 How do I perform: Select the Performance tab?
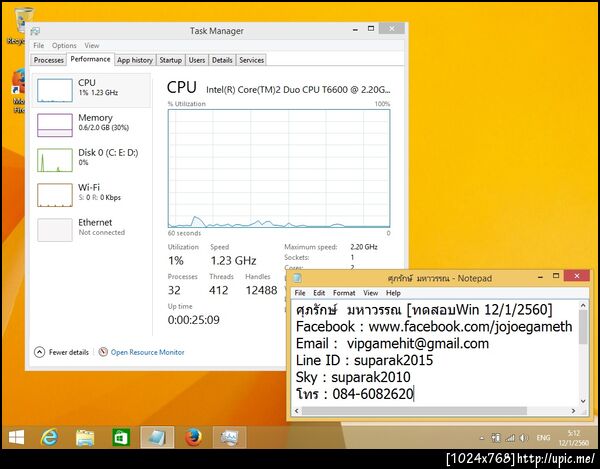90,59
